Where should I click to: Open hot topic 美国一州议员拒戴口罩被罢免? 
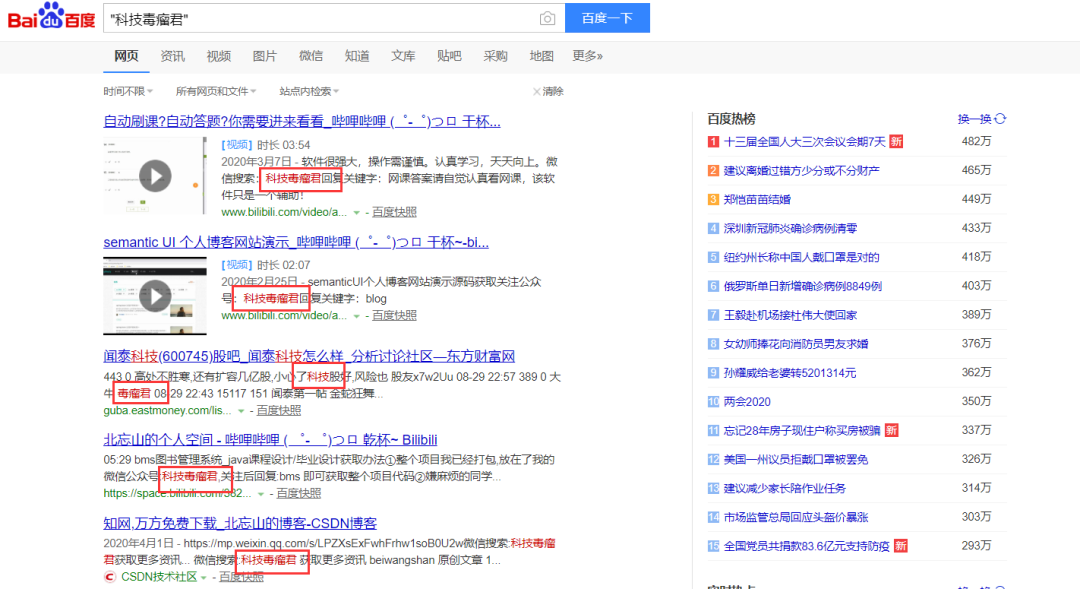tap(796, 459)
